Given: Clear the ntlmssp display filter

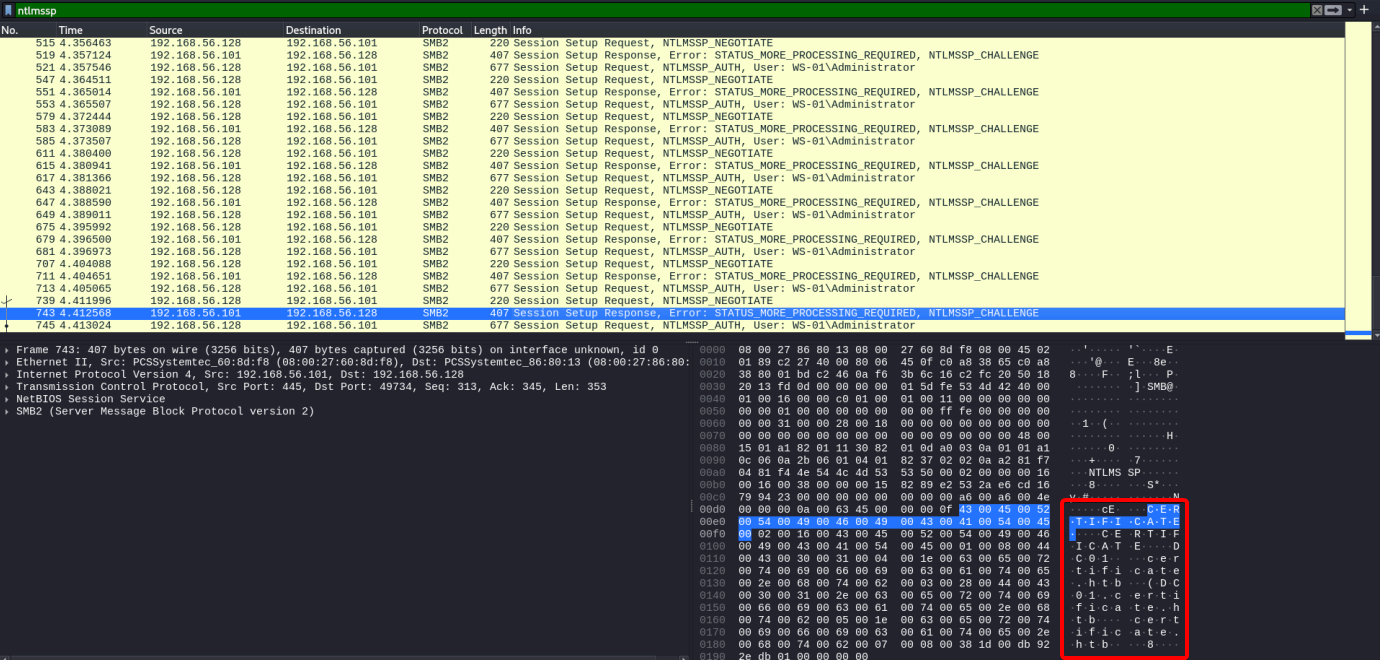Looking at the screenshot, I should click(x=1317, y=10).
